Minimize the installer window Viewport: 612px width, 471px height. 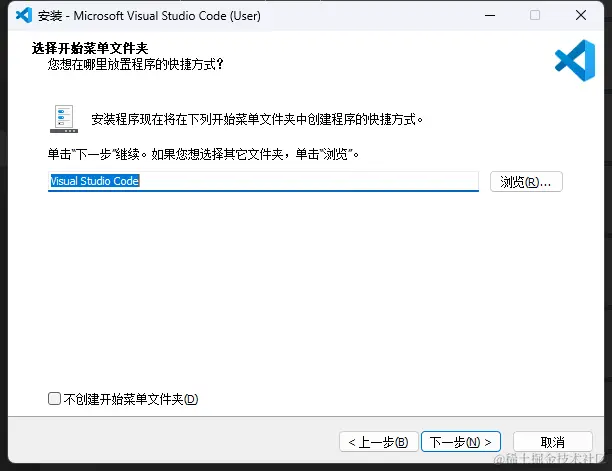click(x=490, y=15)
